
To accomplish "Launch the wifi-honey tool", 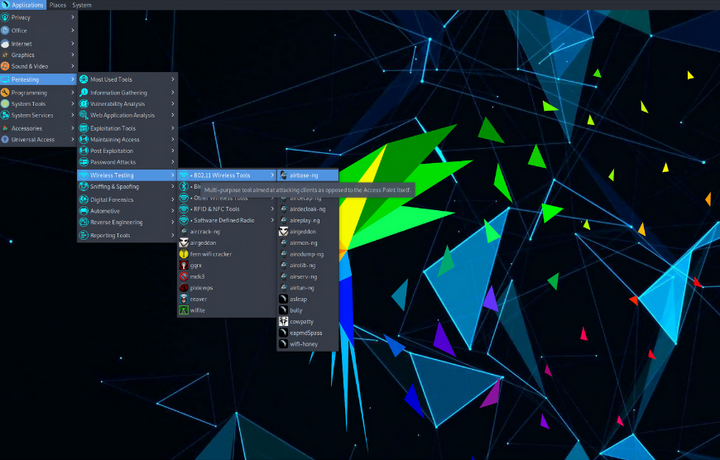I will point(305,344).
